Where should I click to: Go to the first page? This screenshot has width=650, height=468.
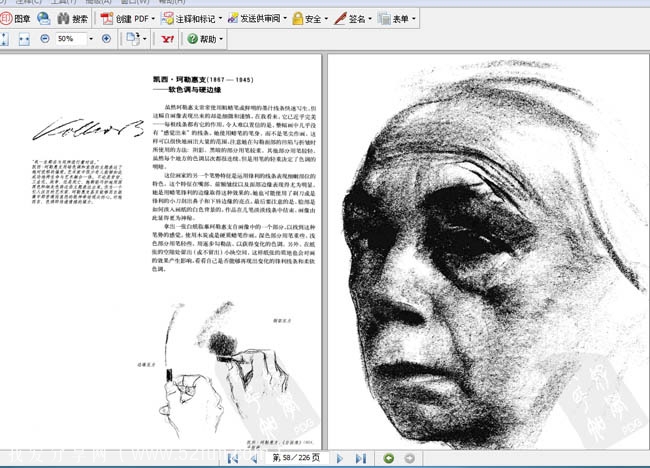point(233,458)
